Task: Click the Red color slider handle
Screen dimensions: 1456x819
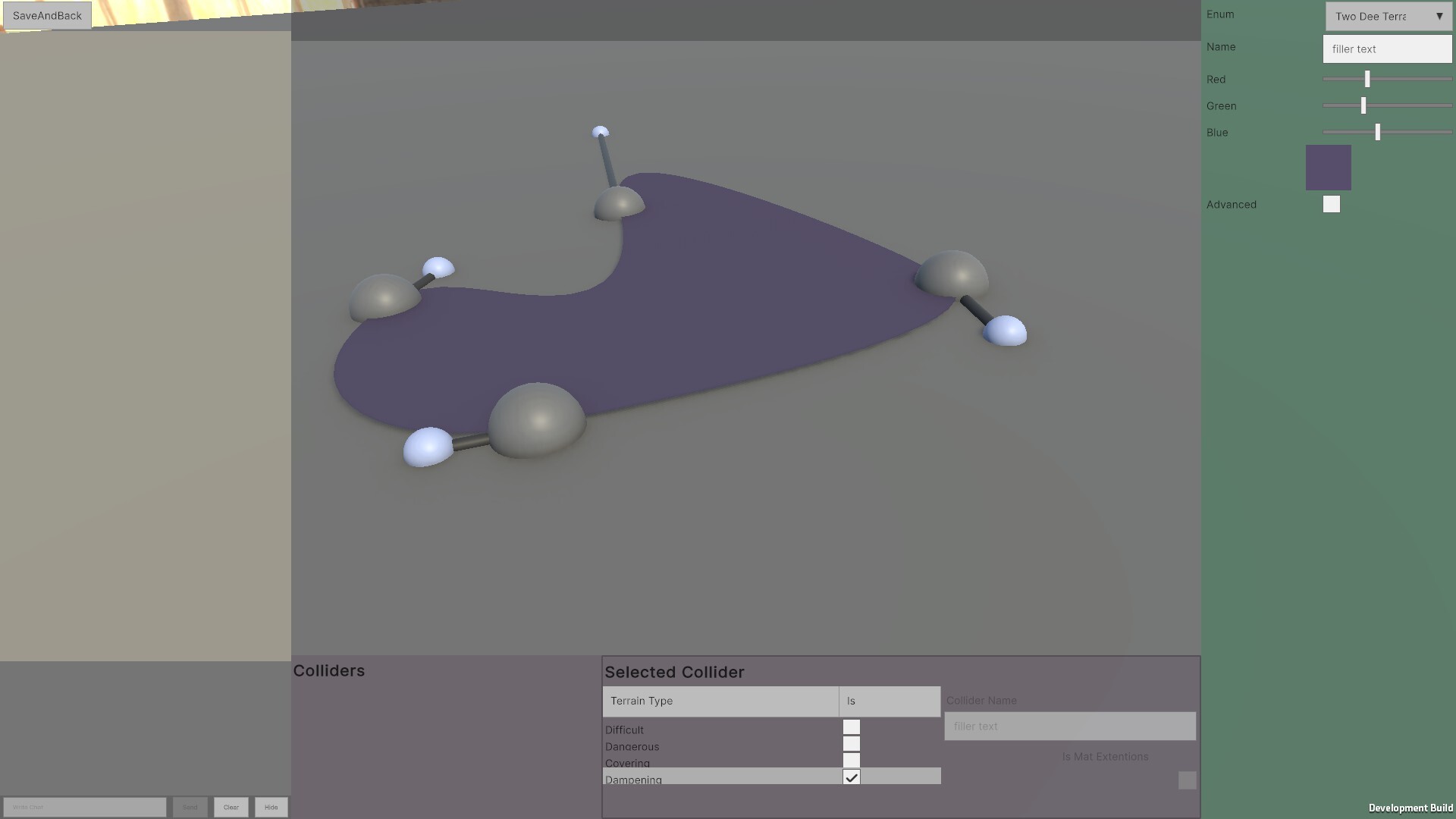Action: [1365, 79]
